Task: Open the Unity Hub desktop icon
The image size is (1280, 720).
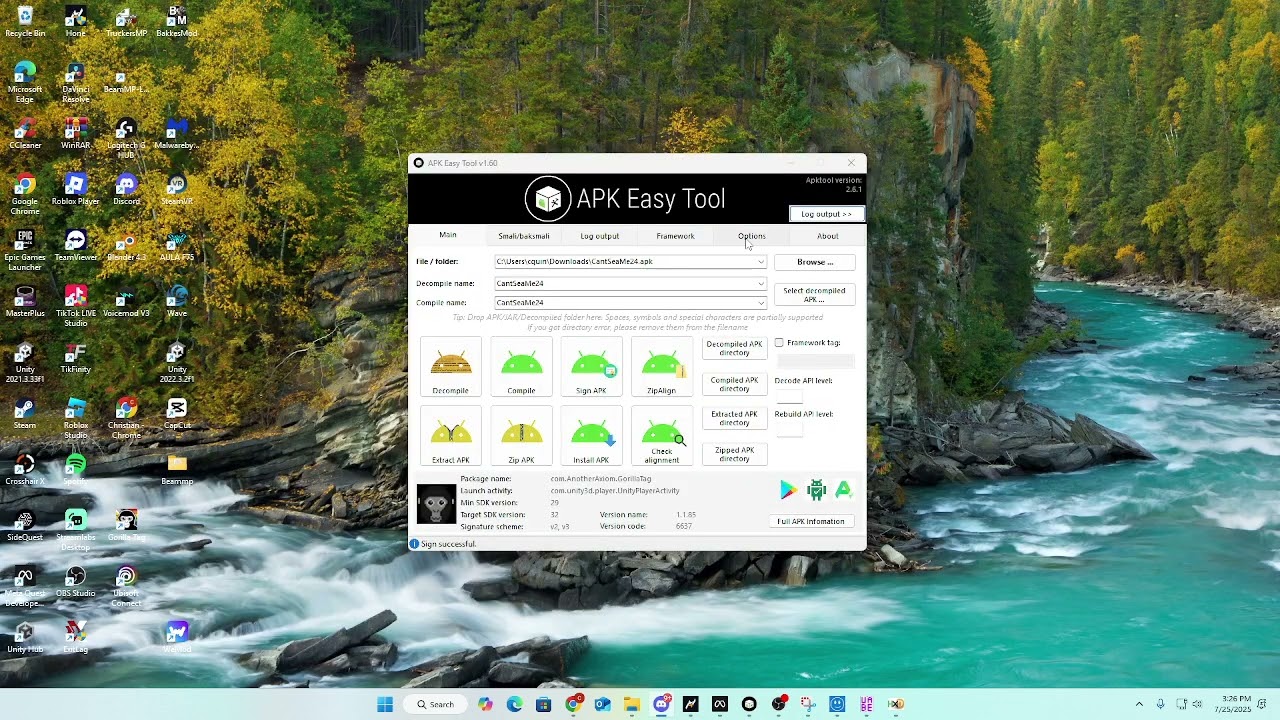Action: [x=25, y=637]
